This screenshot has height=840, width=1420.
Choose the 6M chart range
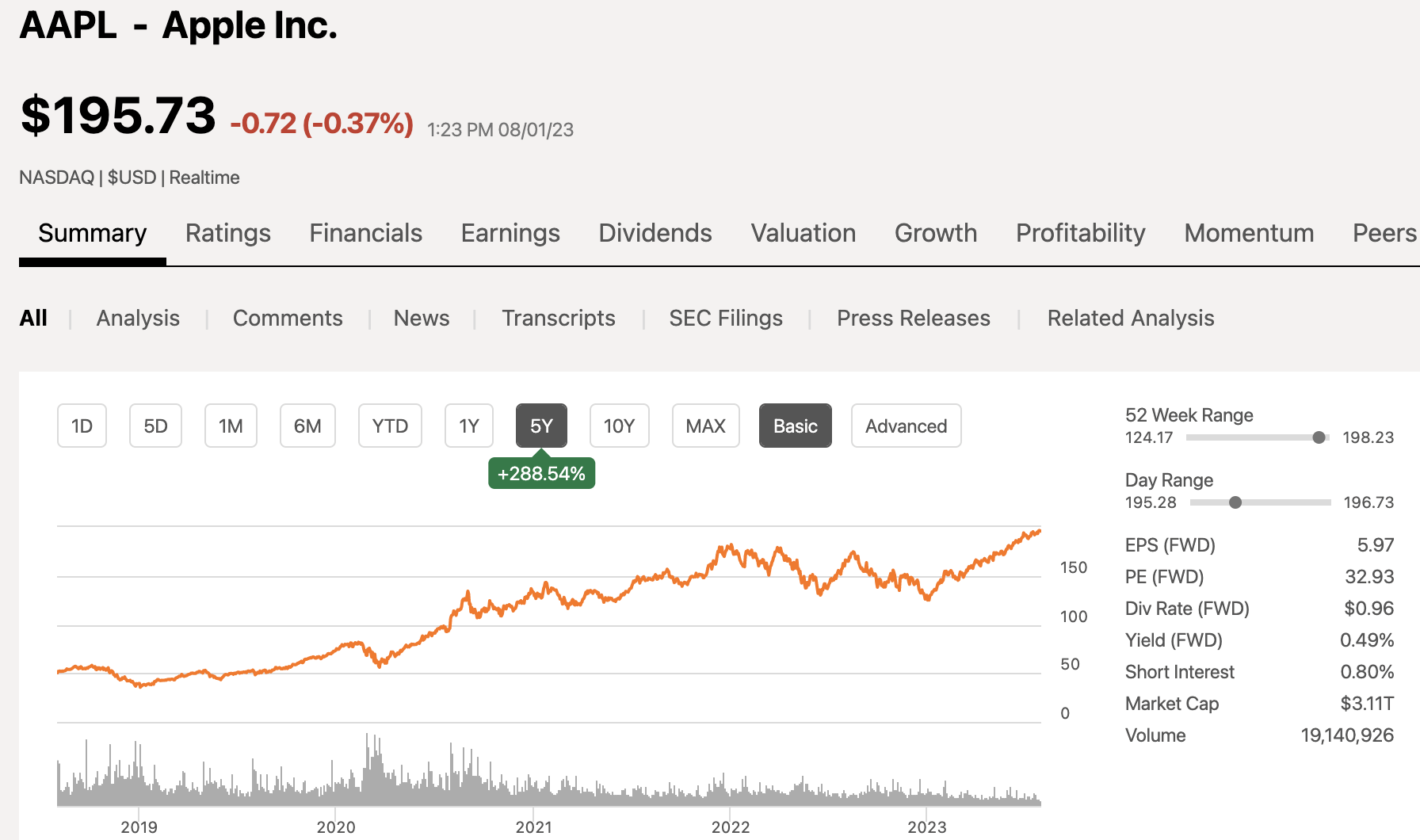pos(307,426)
